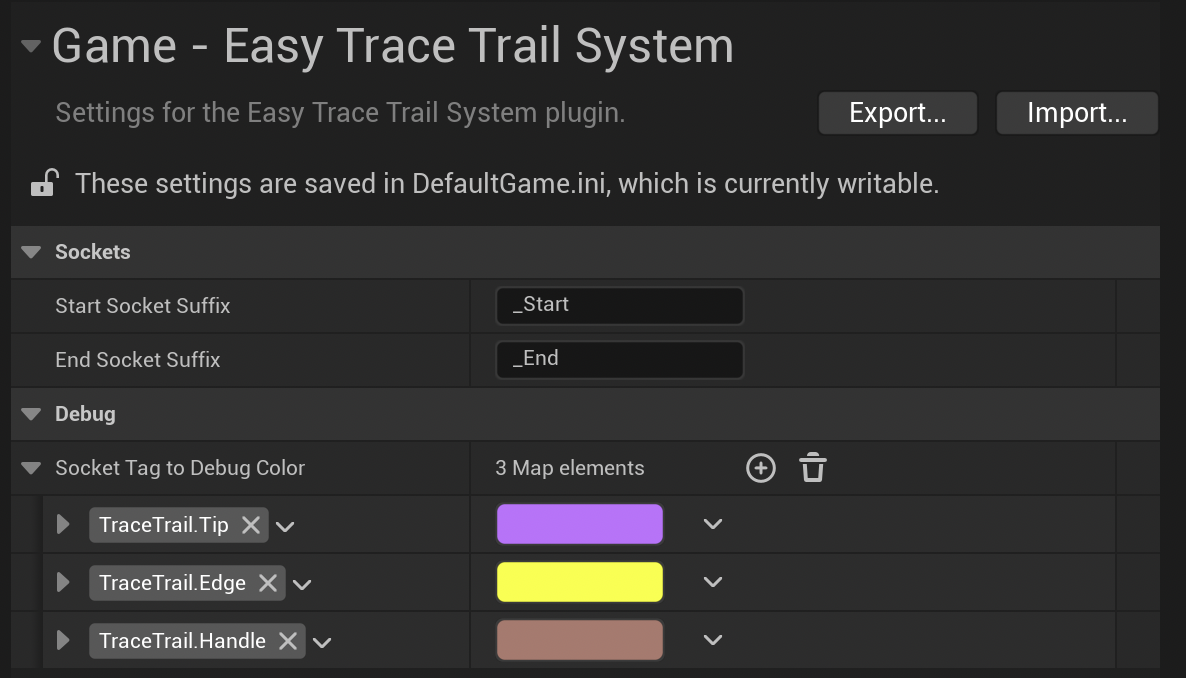Open the yellow color swatch for TraceTrail.Edge

point(580,583)
